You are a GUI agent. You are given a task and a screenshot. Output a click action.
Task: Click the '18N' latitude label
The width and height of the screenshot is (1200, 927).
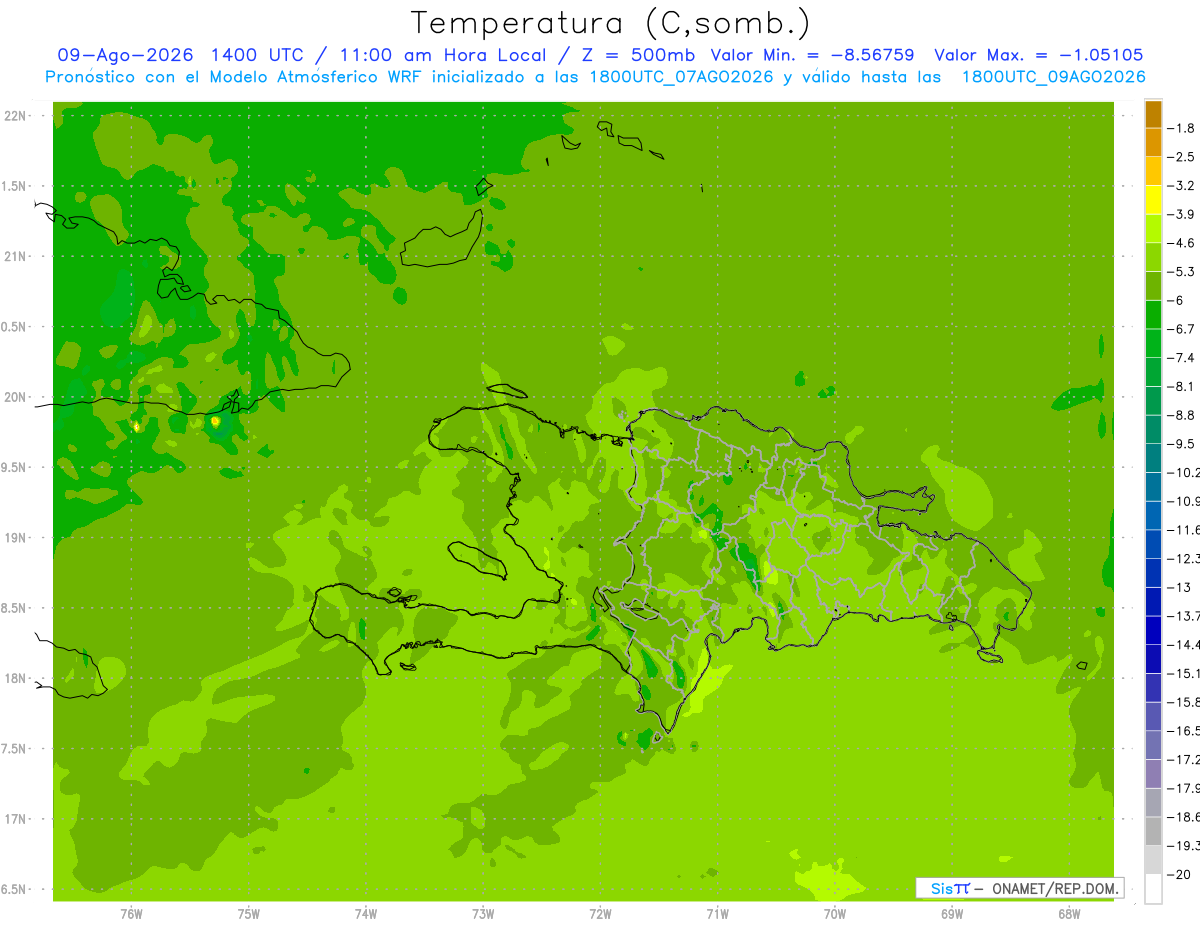click(x=17, y=679)
